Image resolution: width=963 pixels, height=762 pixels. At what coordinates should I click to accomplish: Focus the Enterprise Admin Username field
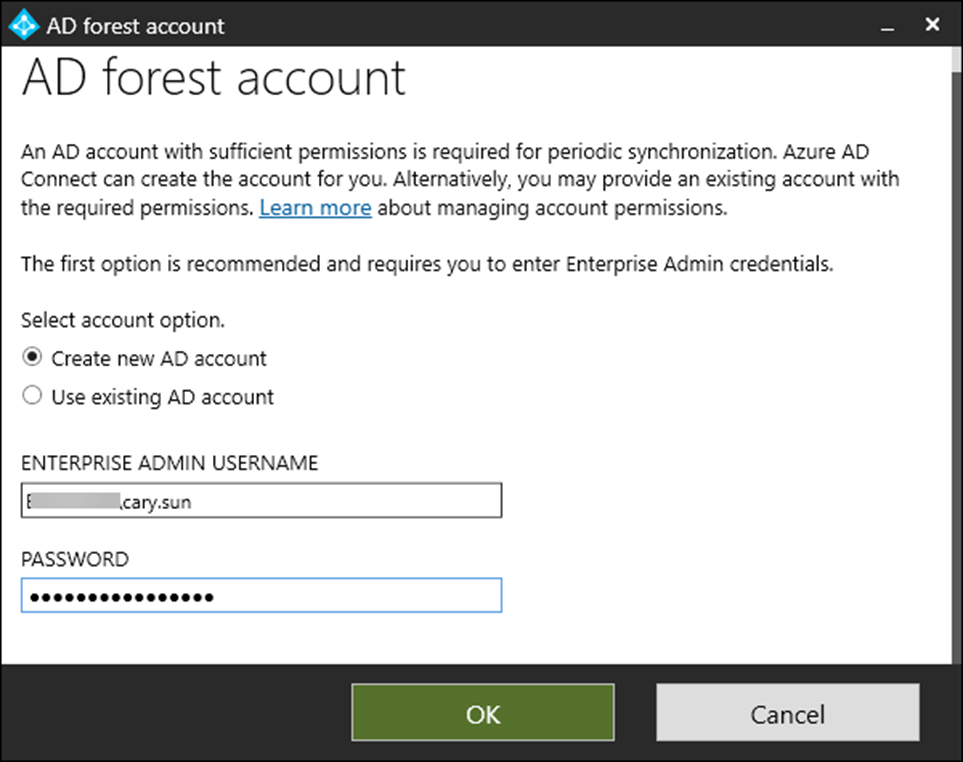click(261, 502)
